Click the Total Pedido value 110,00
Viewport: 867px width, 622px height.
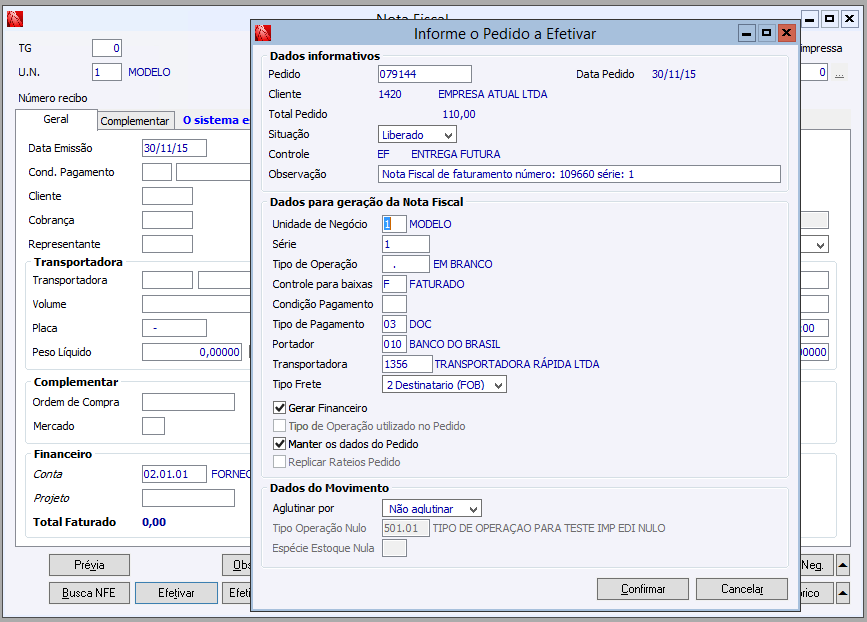pos(459,114)
